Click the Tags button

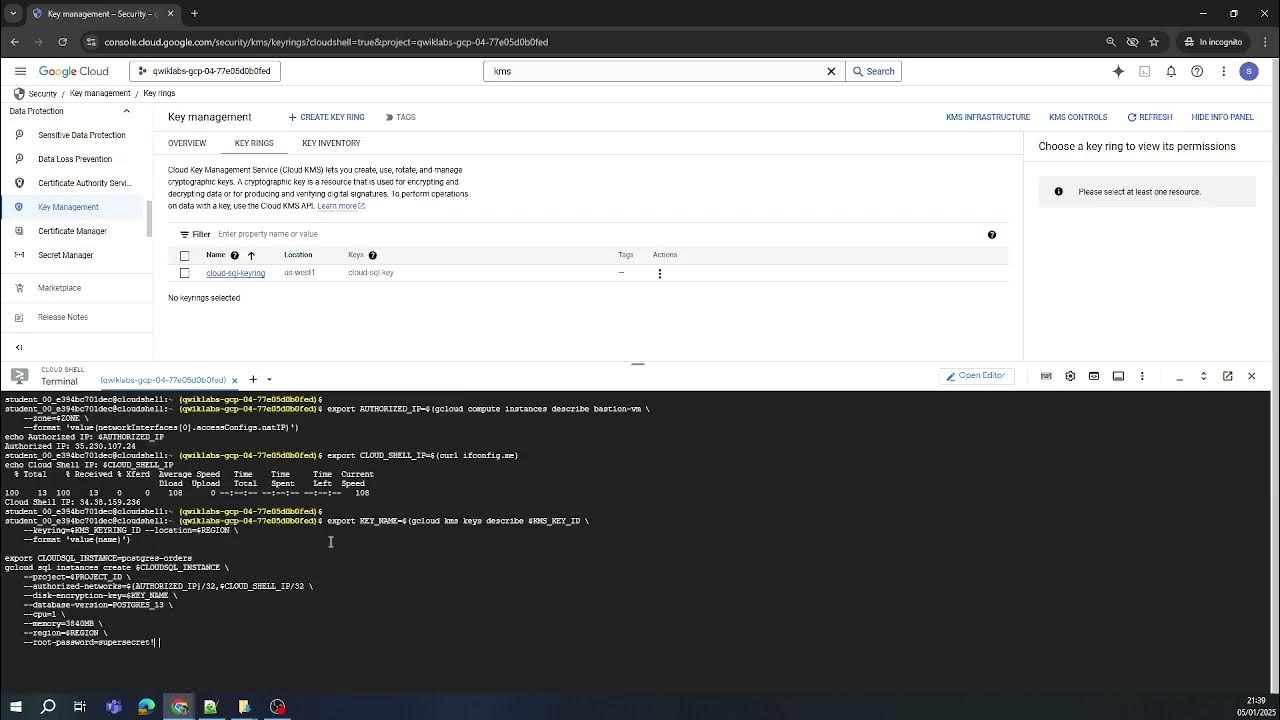400,117
